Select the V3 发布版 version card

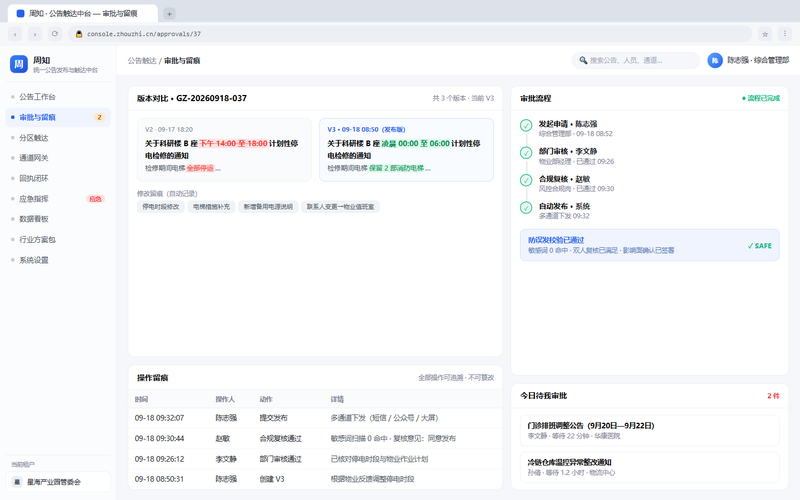click(x=406, y=149)
